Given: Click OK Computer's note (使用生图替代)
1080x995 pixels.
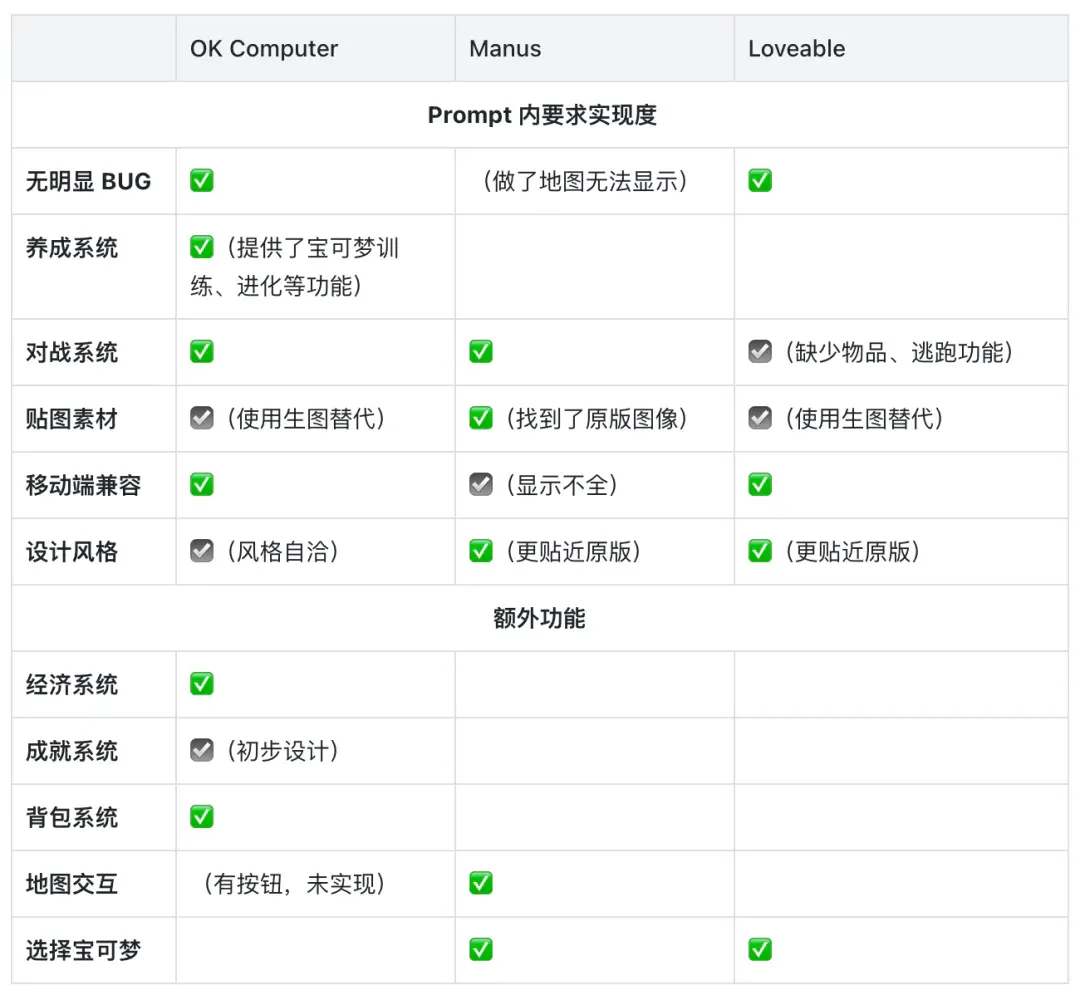Looking at the screenshot, I should pos(306,418).
